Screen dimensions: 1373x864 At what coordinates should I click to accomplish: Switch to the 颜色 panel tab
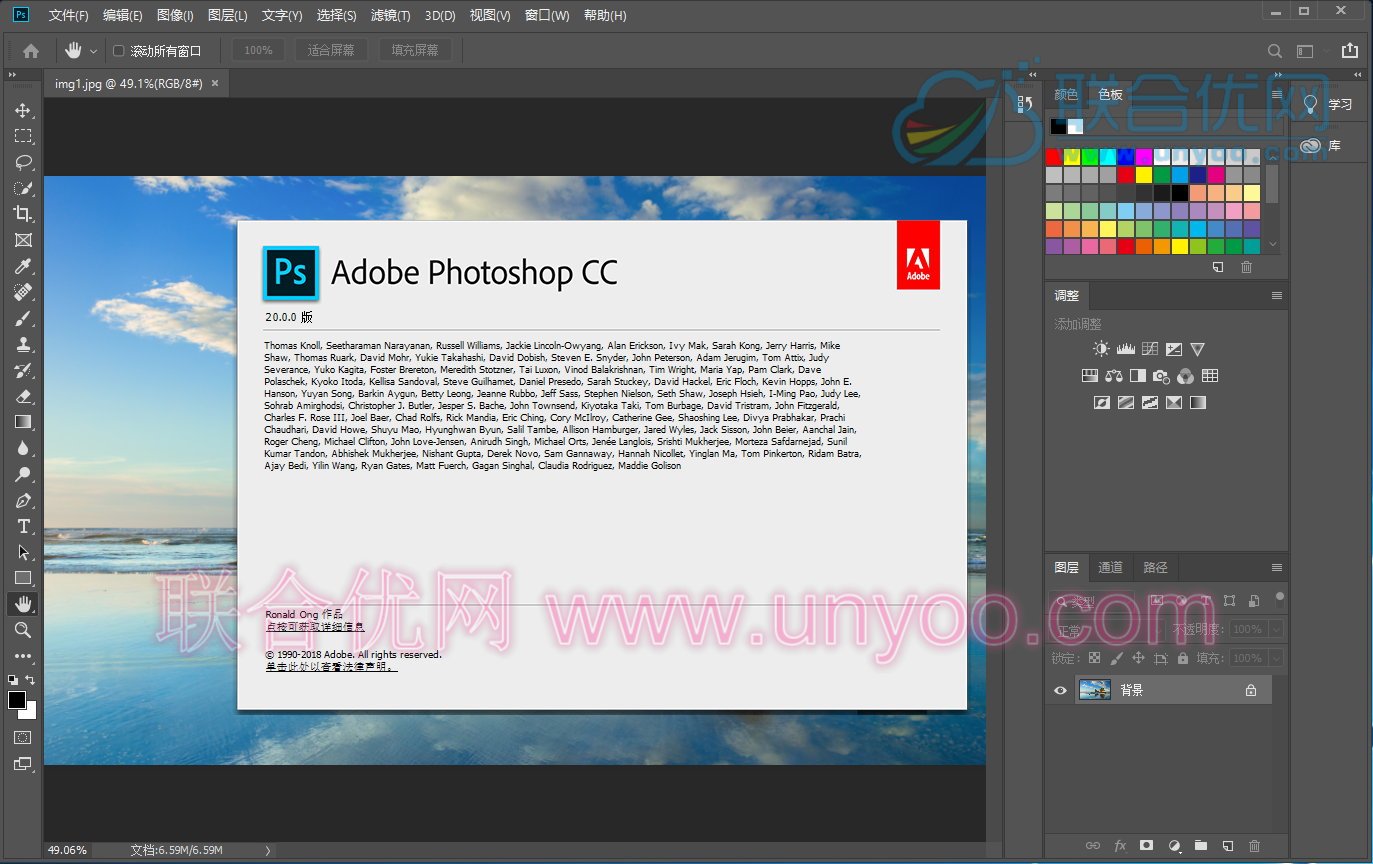[1066, 95]
